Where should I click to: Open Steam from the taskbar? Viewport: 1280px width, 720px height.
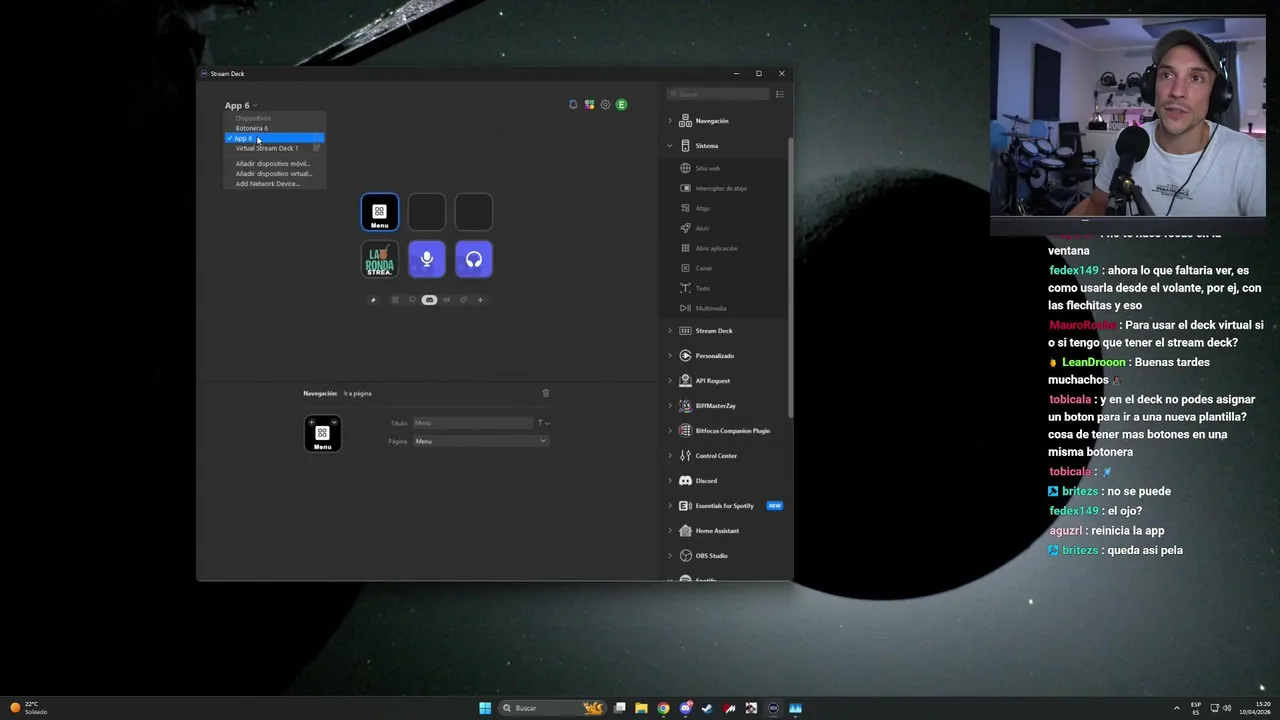[707, 708]
